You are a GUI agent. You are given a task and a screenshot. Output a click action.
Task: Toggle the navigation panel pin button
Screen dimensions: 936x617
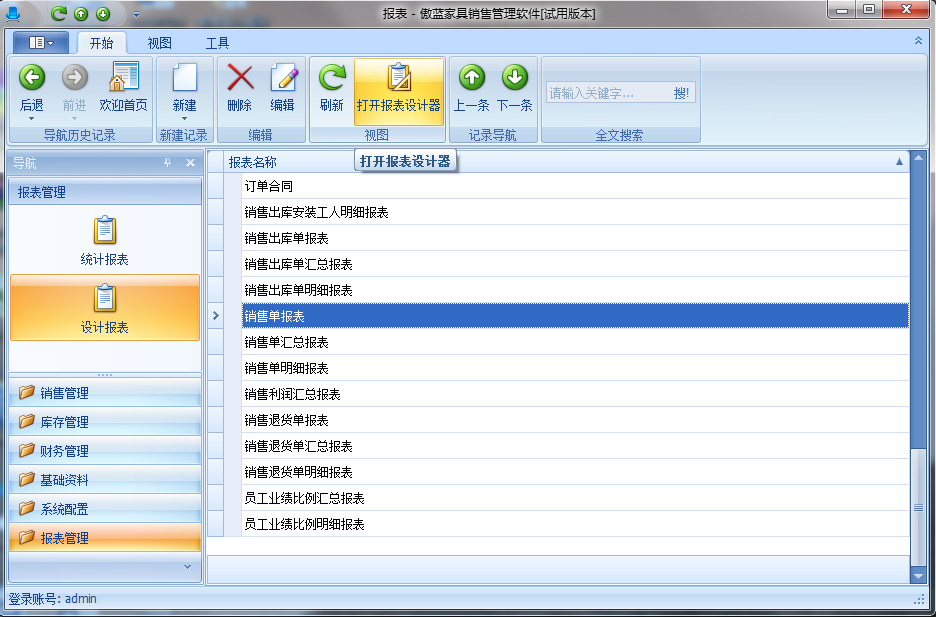tap(168, 163)
